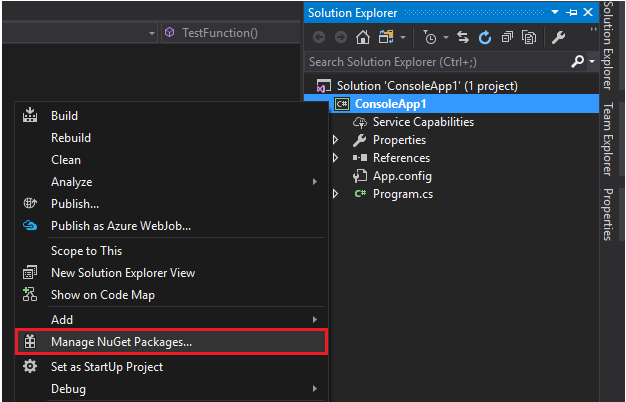Screen dimensions: 626x402
Task: Expand the References tree node
Action: (x=336, y=158)
